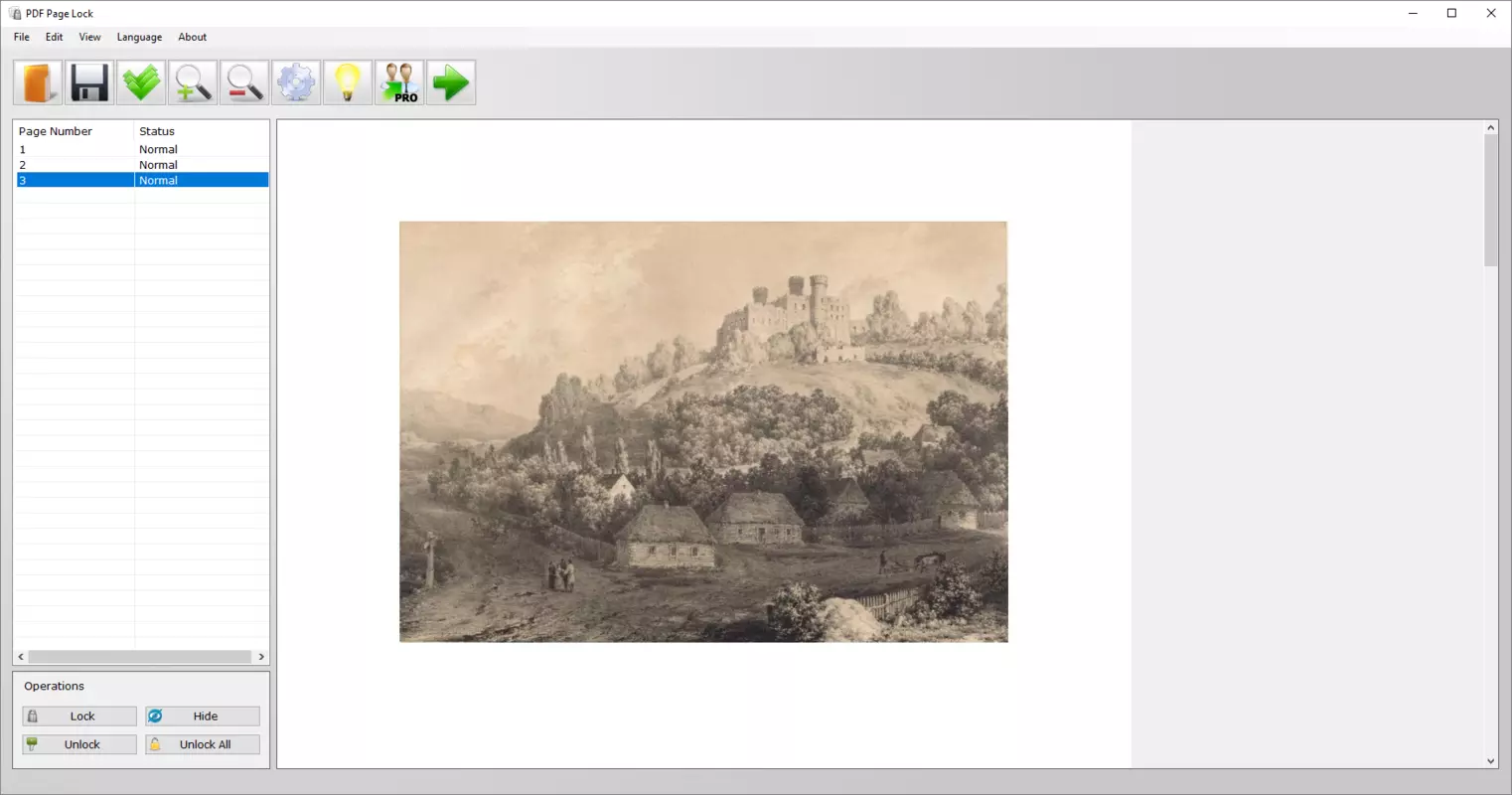
Task: Zoom out with the magnifier minus icon
Action: click(244, 82)
